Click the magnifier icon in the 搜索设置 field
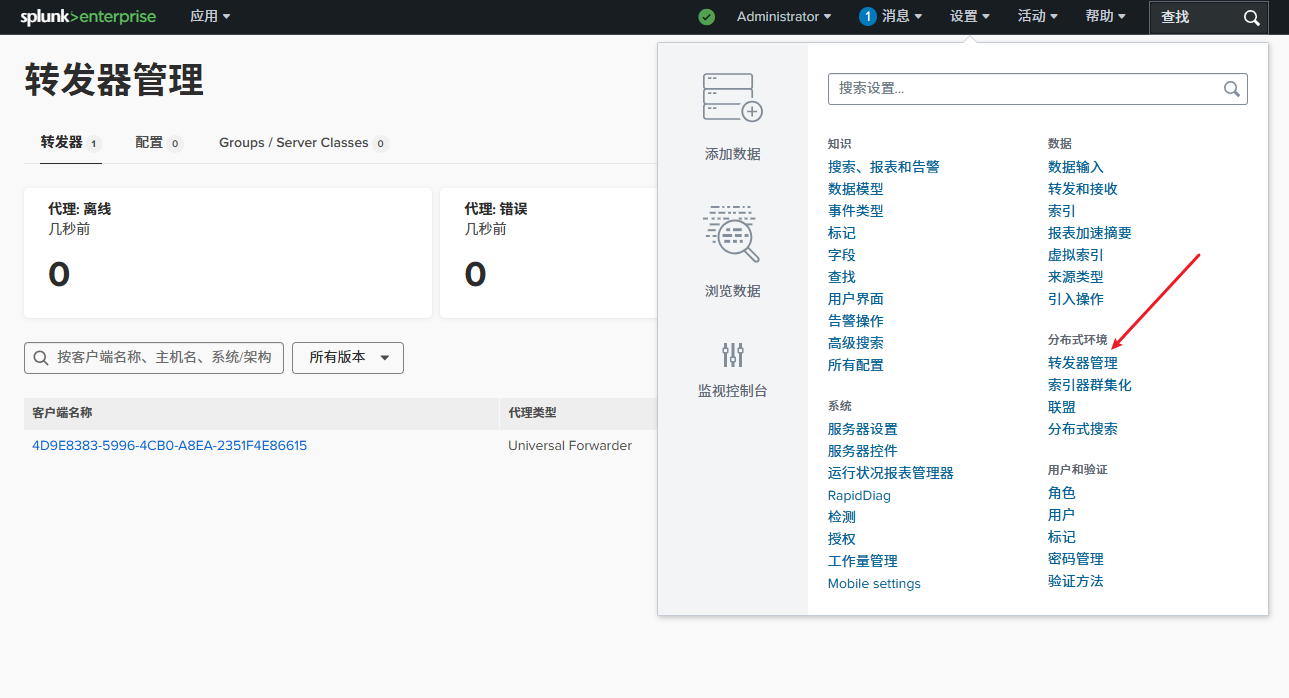1289x698 pixels. tap(1231, 88)
